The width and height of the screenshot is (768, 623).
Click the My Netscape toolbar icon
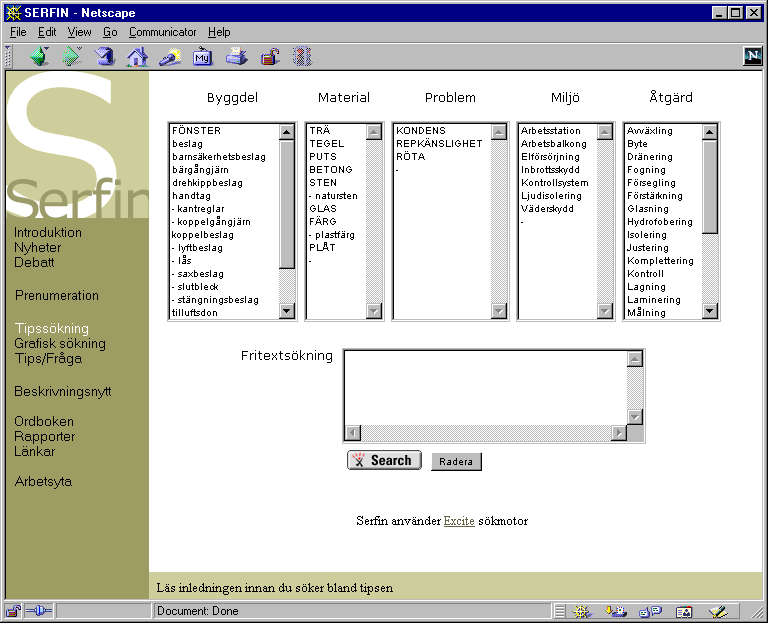point(202,56)
